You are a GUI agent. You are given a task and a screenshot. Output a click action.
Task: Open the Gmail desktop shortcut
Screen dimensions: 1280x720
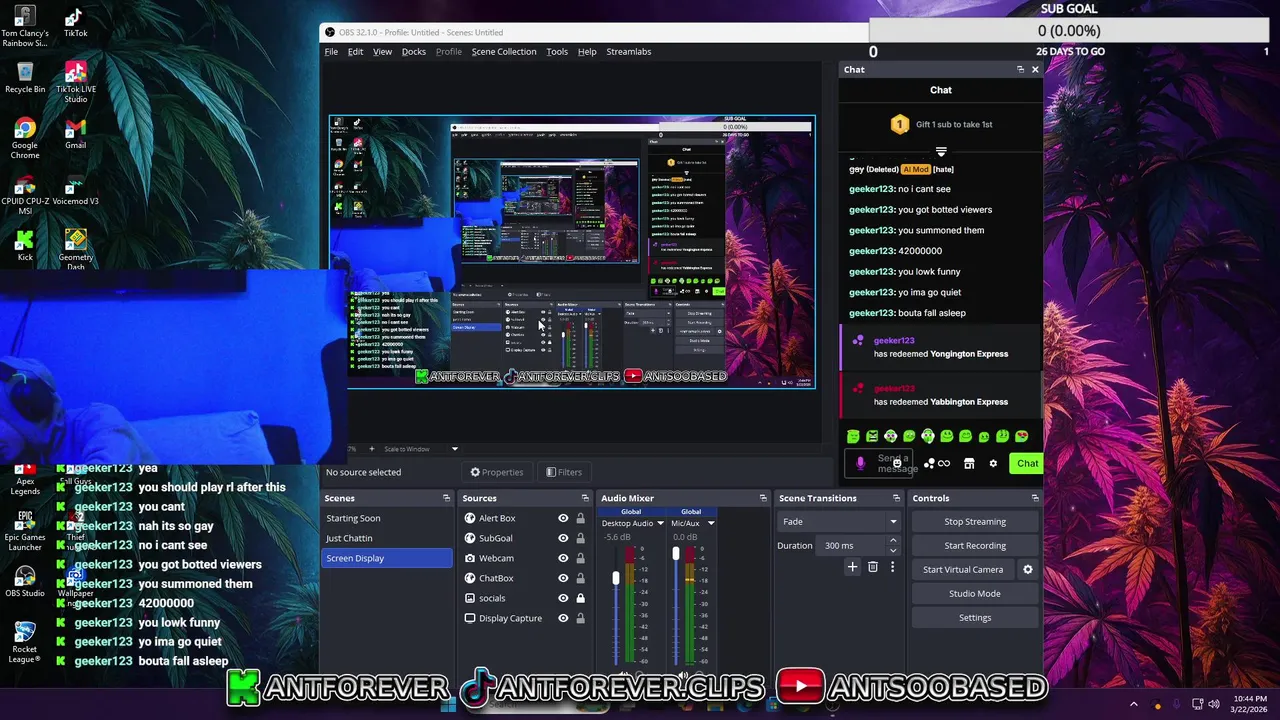pos(75,133)
